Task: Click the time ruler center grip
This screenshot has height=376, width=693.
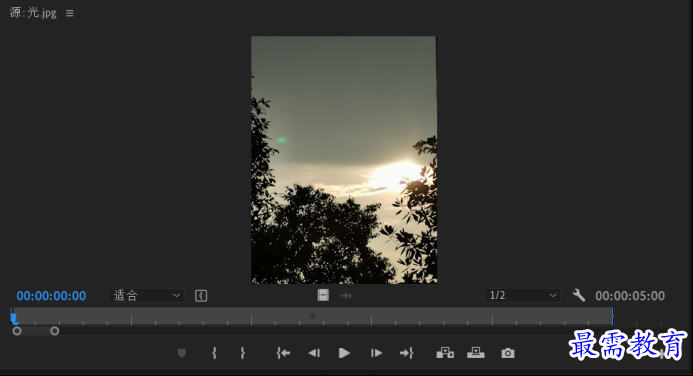Action: (x=312, y=316)
